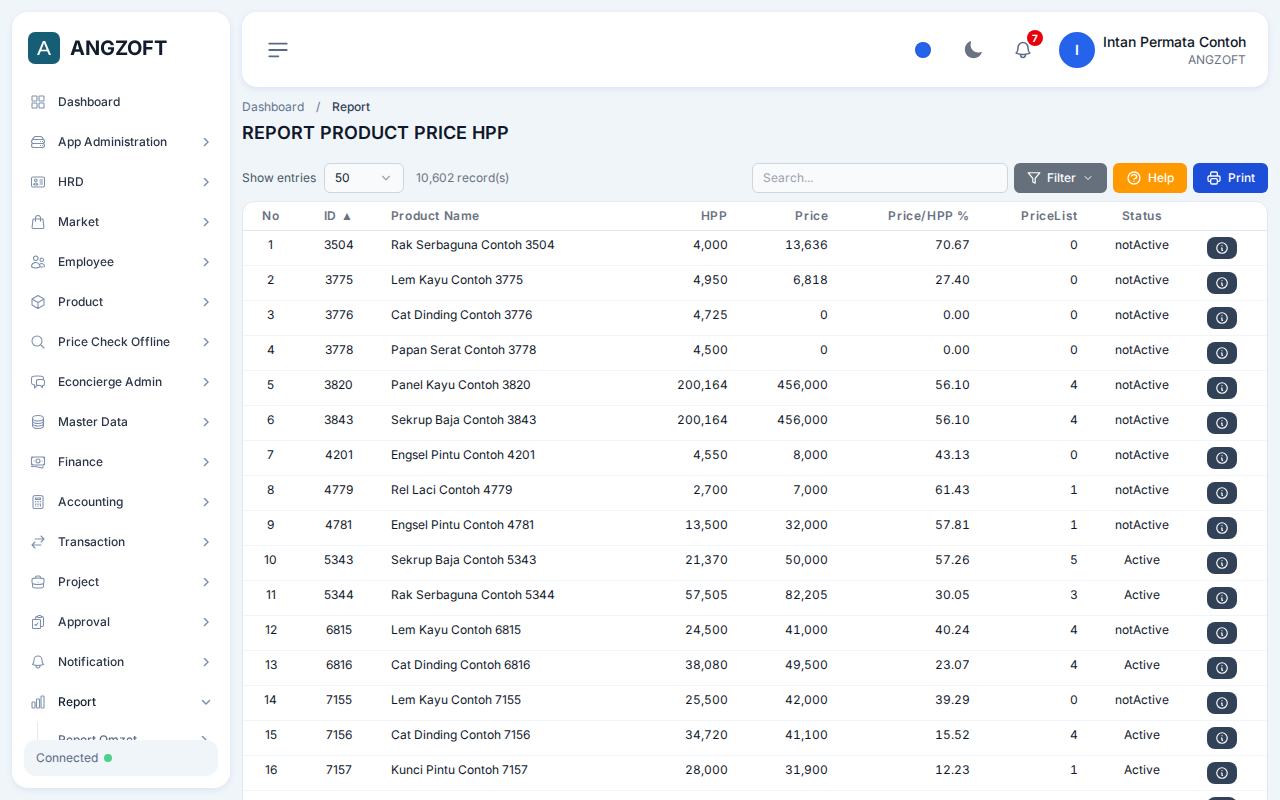The image size is (1280, 800).
Task: Focus the Search input field
Action: tap(880, 178)
